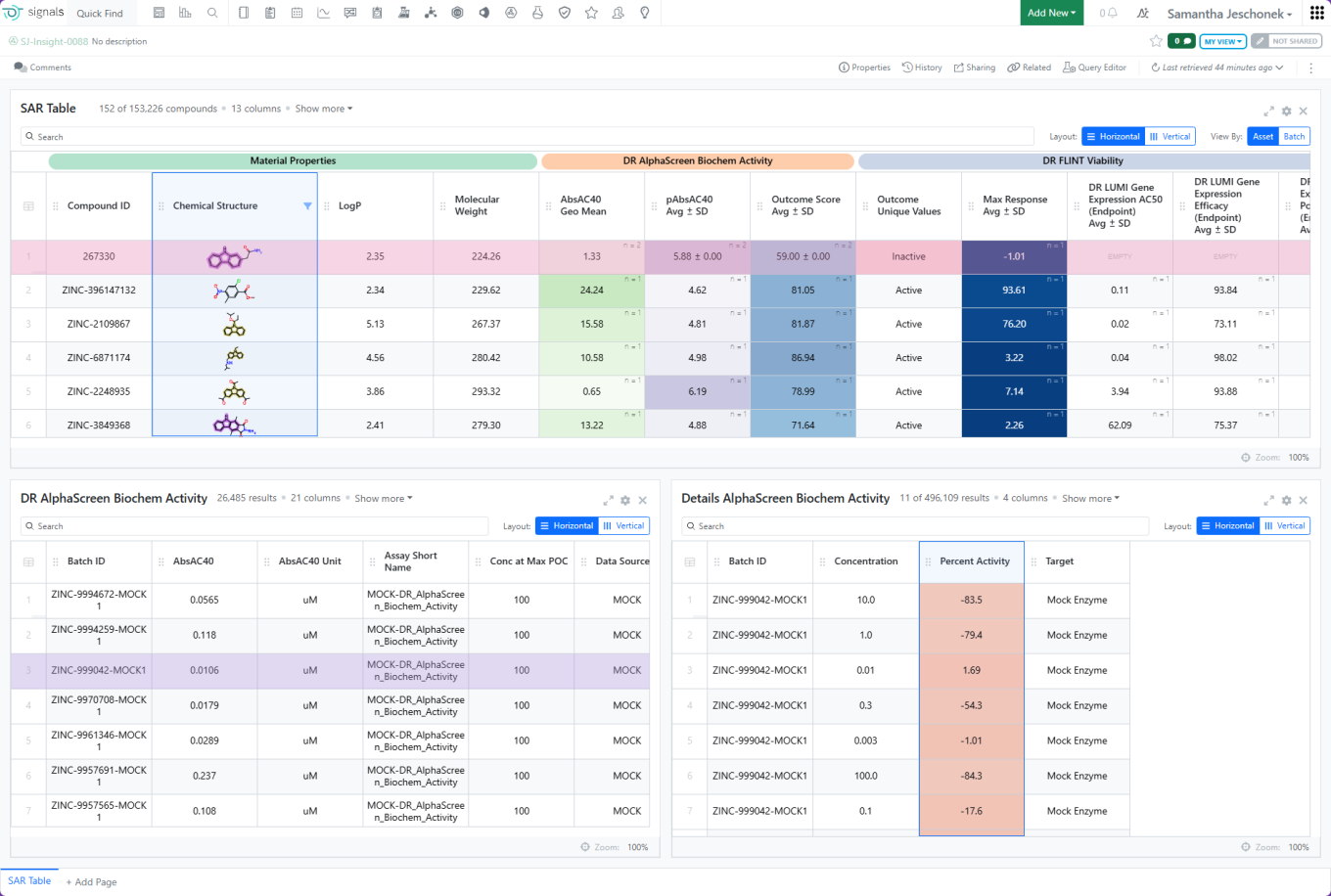The height and width of the screenshot is (896, 1331).
Task: Open settings gear for DR AlphaScreen Biochem Activity panel
Action: pos(625,501)
